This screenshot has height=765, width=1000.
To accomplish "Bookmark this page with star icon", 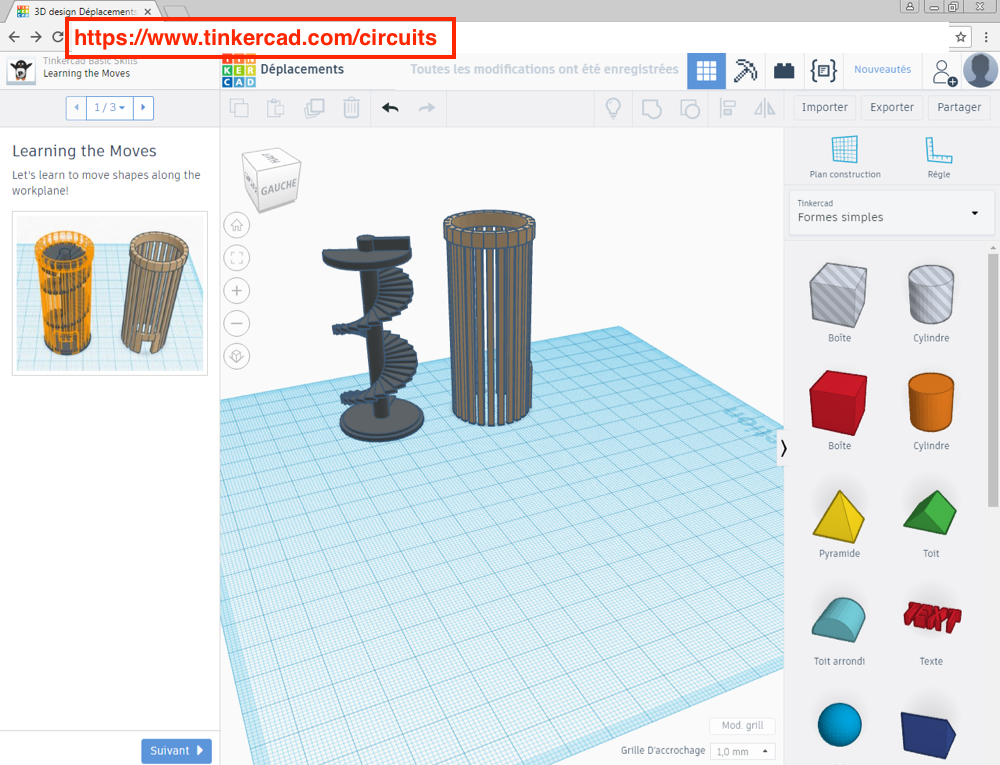I will pyautogui.click(x=960, y=37).
